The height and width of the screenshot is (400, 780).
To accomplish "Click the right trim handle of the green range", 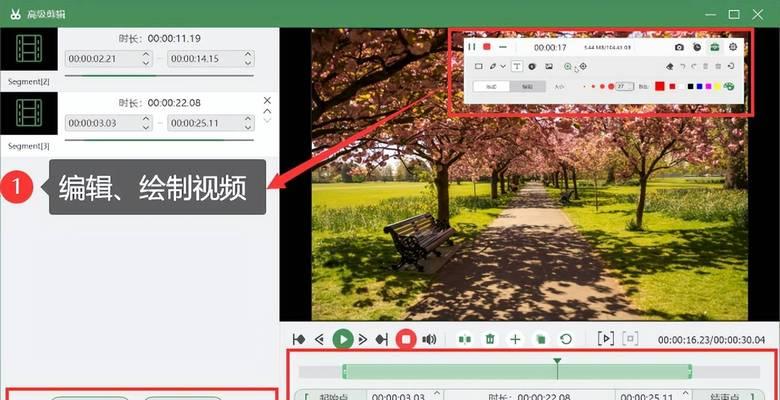I will [x=690, y=372].
